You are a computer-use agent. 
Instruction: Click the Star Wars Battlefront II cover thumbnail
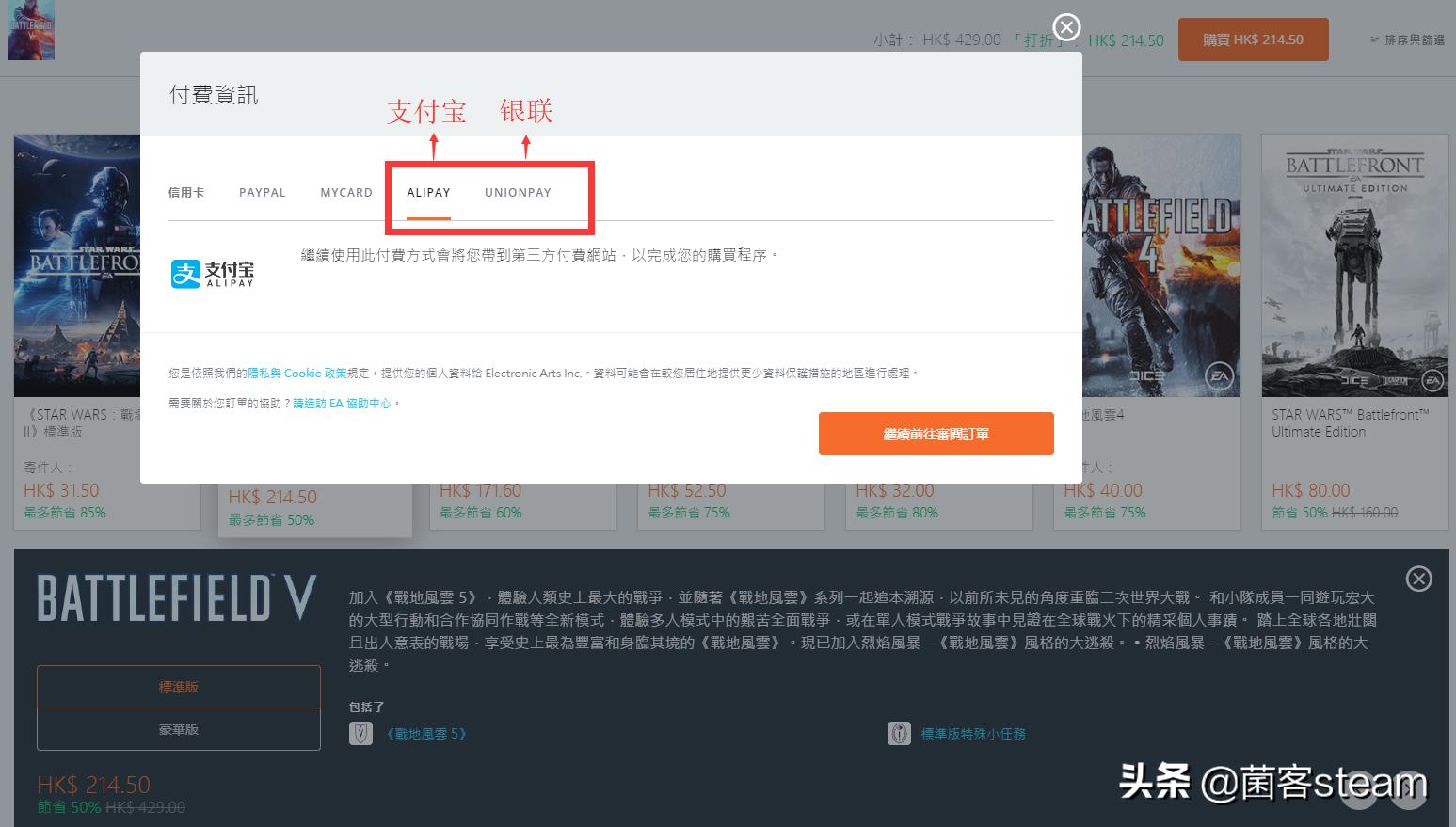(x=75, y=263)
